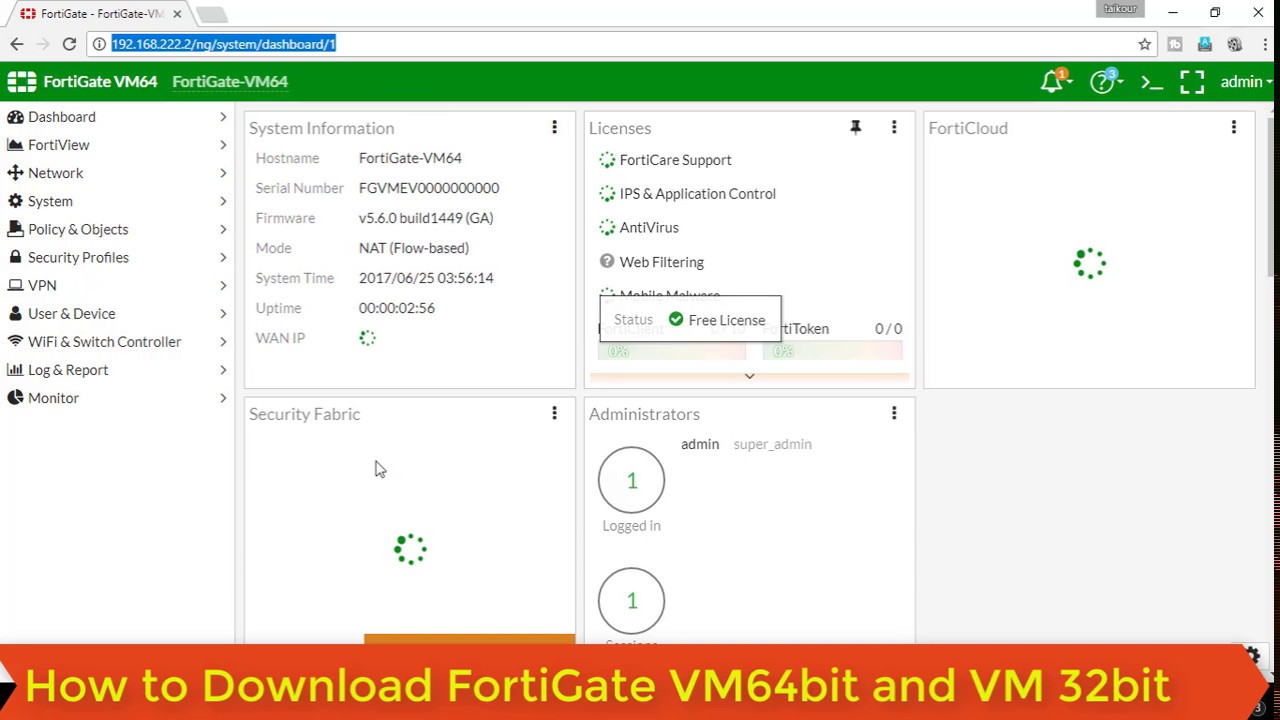Click IPS & Application Control license
1280x720 pixels.
tap(687, 194)
